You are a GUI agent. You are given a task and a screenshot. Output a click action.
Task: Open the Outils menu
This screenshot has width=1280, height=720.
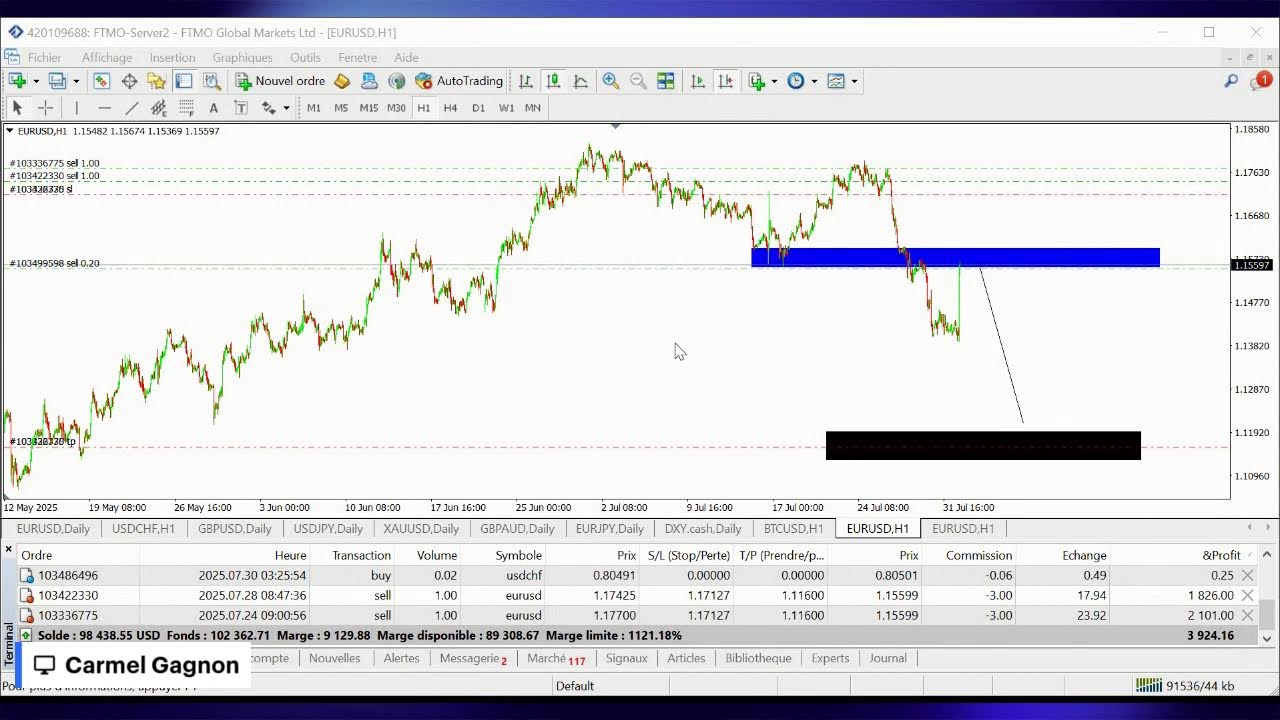305,58
